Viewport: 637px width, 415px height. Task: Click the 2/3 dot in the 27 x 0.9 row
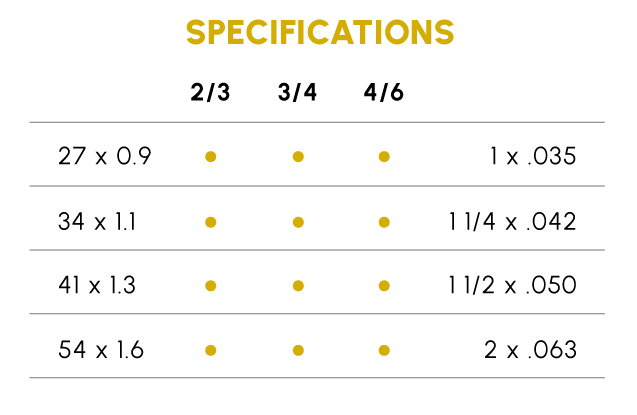pyautogui.click(x=210, y=157)
